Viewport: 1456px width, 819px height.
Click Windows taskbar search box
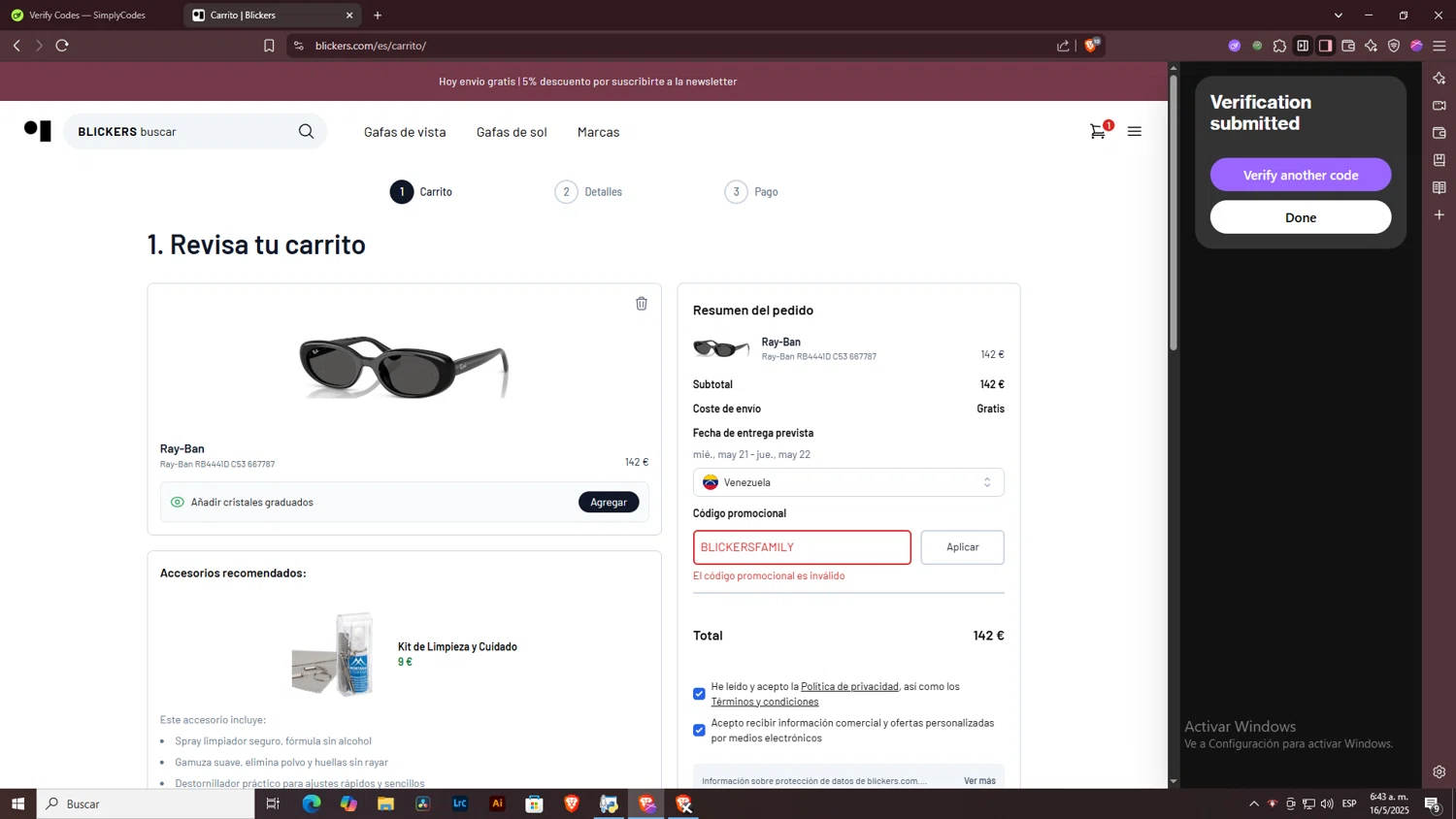coord(146,803)
